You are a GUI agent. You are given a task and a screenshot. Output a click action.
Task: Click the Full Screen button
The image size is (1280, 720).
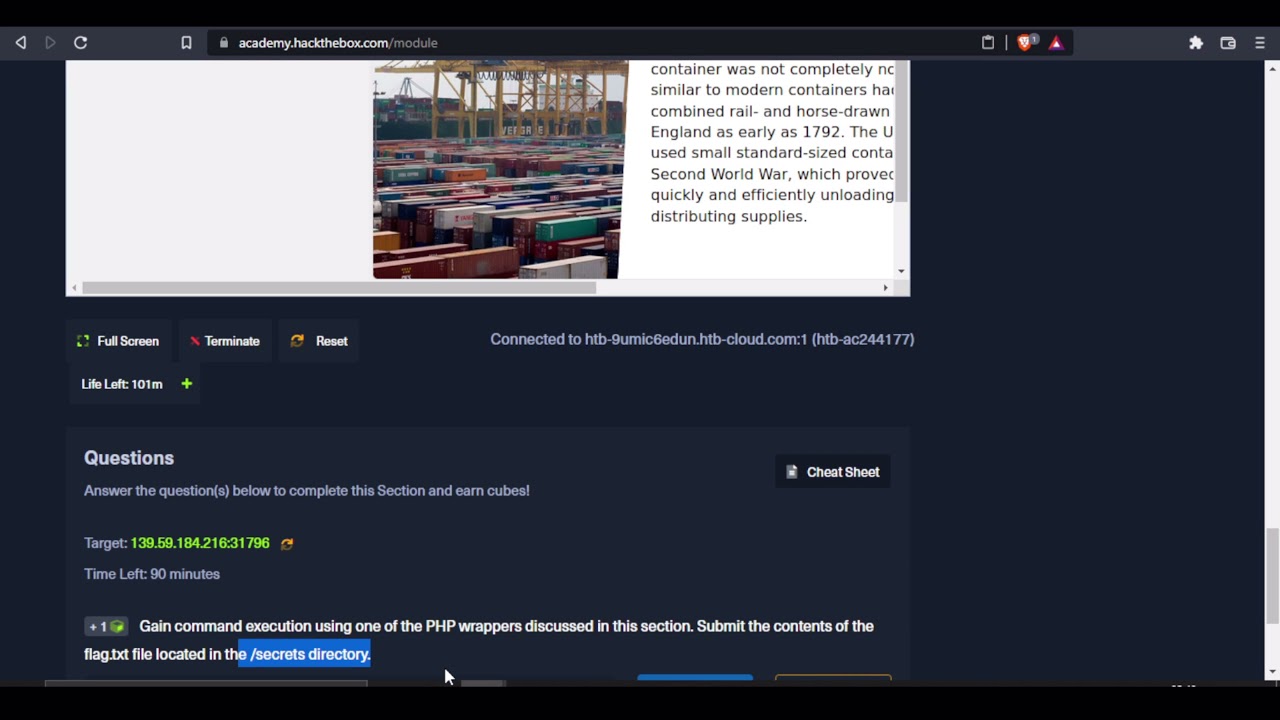click(118, 341)
